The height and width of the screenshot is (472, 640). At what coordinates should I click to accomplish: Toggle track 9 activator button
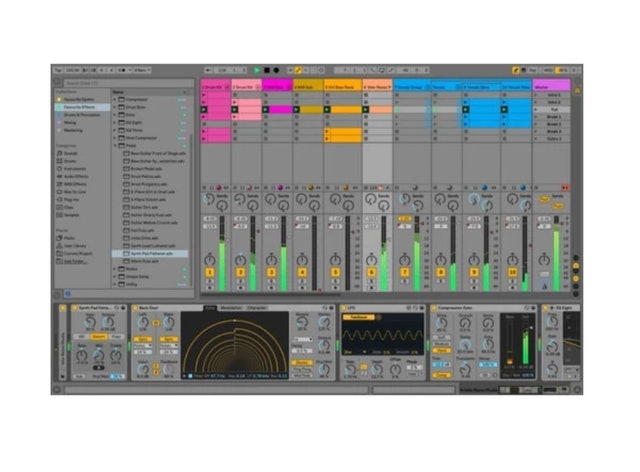pyautogui.click(x=474, y=272)
